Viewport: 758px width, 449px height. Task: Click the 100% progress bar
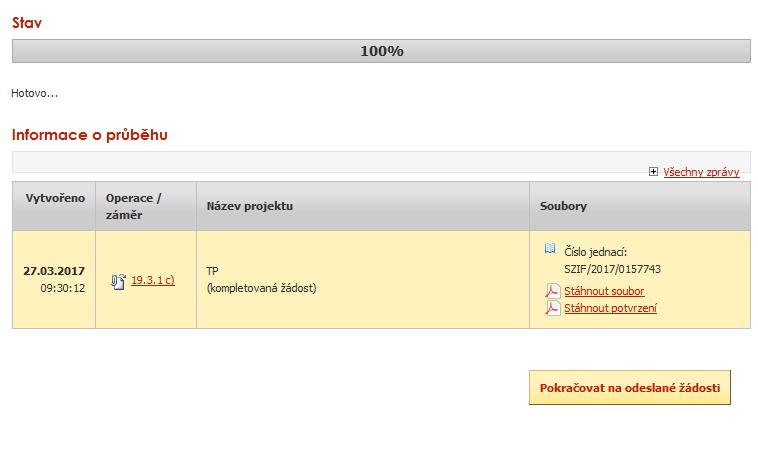[x=381, y=51]
